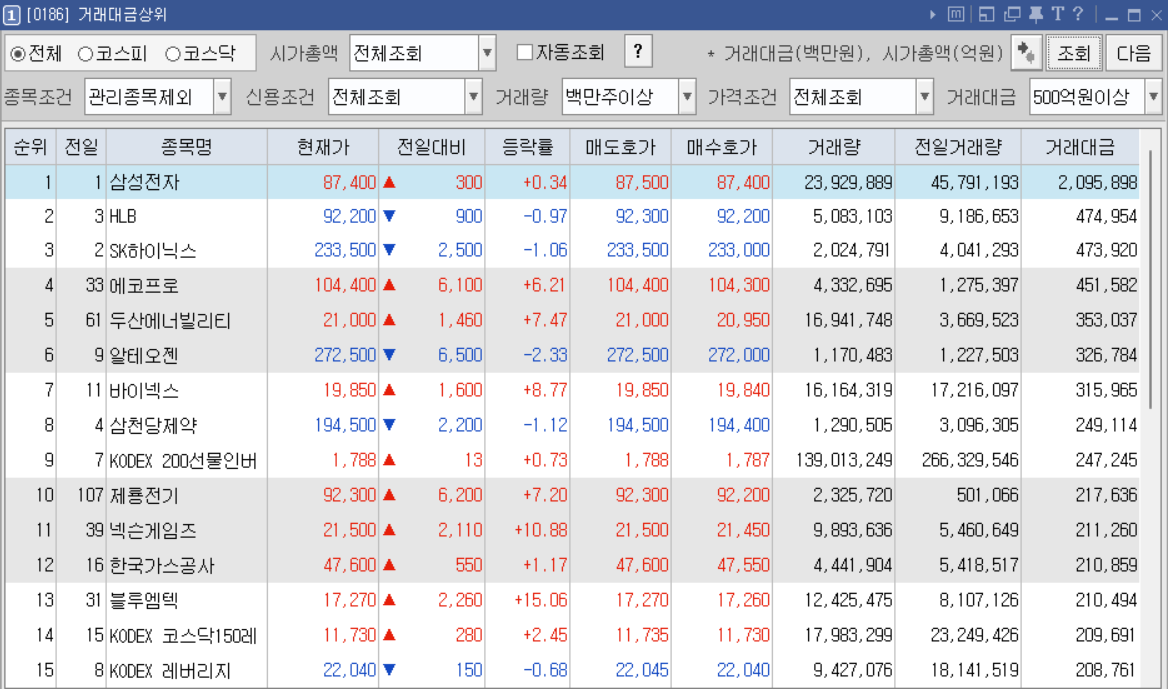Select the 바이넥스 stock name
The image size is (1168, 689).
pos(144,391)
